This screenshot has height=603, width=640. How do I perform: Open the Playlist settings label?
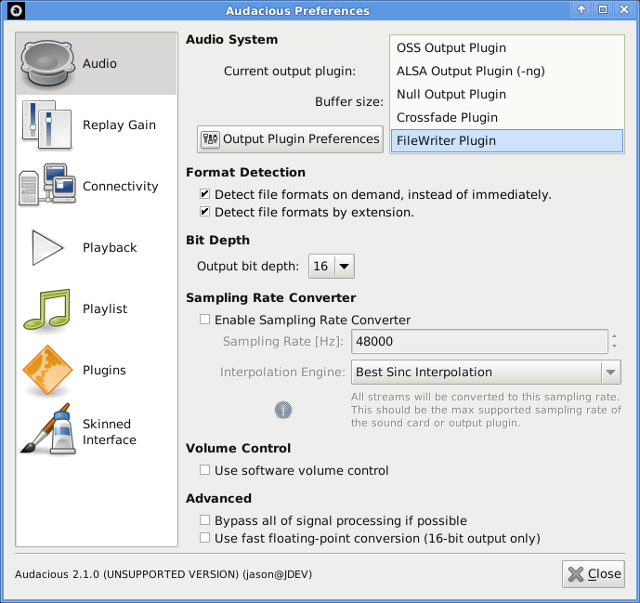click(x=105, y=309)
